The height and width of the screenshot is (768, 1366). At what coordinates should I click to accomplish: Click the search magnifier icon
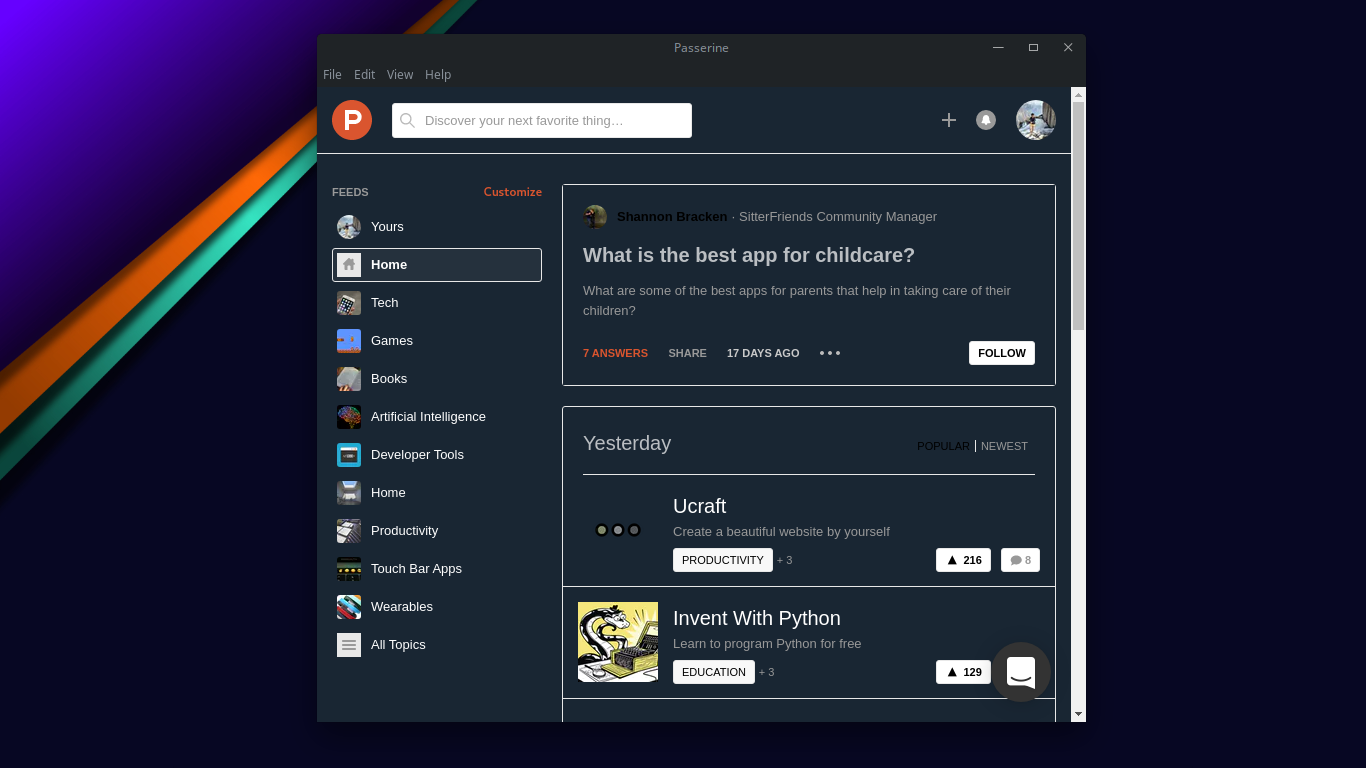[x=407, y=120]
